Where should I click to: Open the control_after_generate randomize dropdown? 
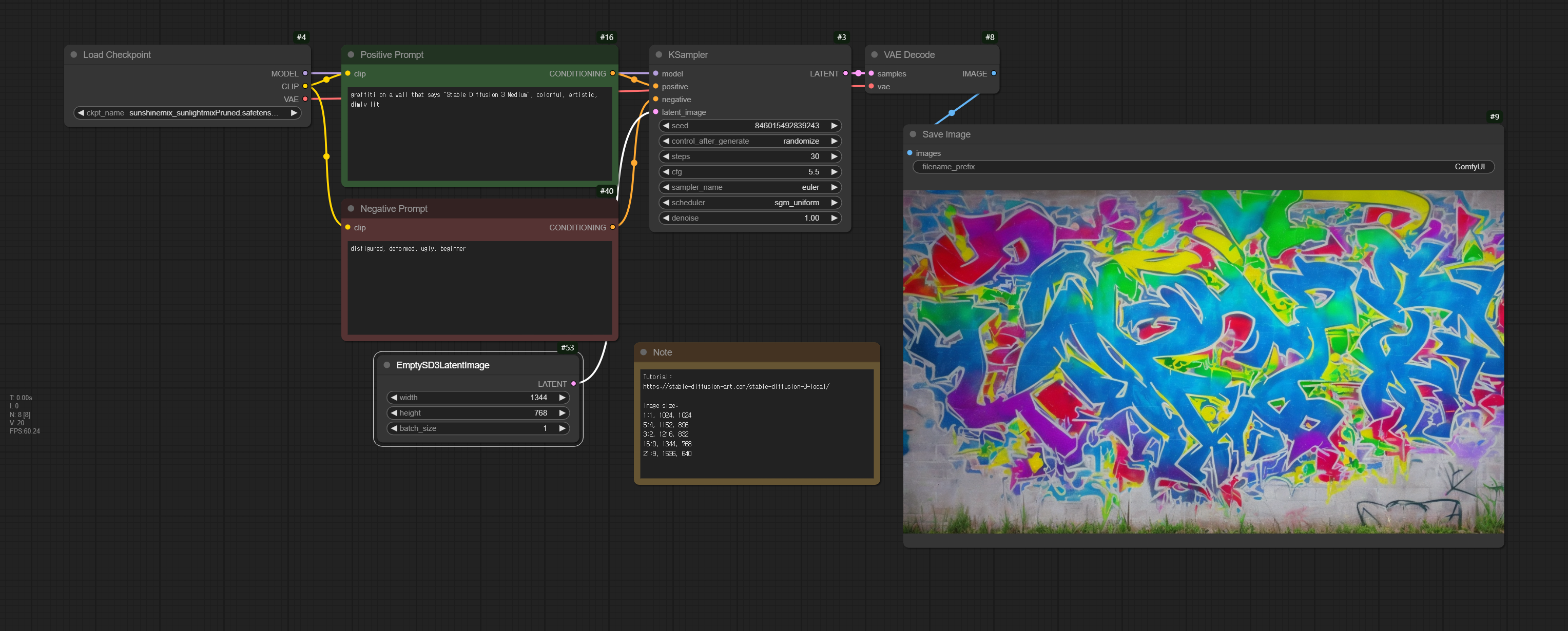click(x=749, y=141)
